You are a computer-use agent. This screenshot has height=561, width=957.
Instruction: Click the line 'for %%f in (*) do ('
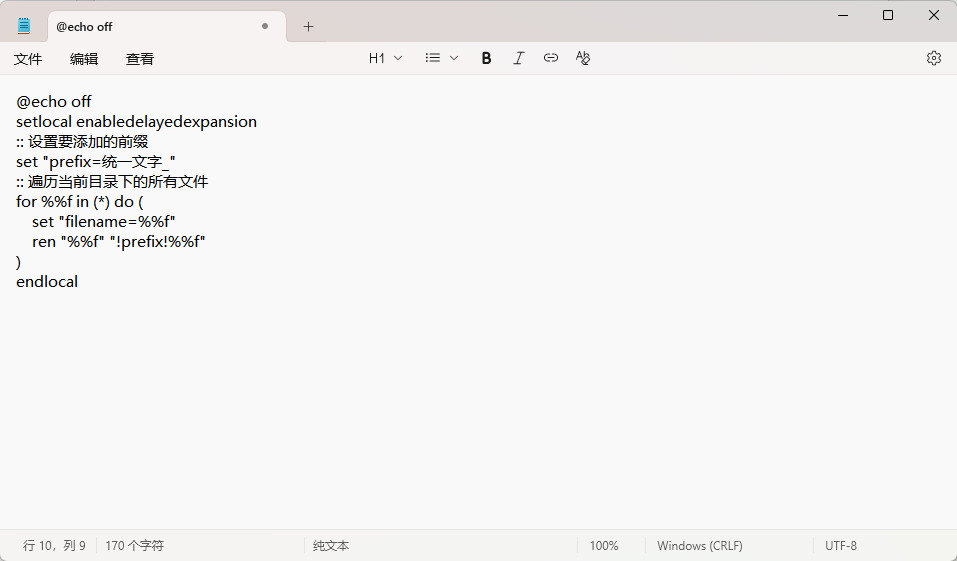pos(80,201)
